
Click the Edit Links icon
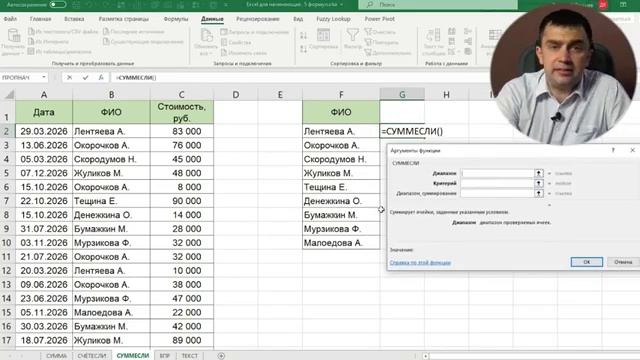224,52
